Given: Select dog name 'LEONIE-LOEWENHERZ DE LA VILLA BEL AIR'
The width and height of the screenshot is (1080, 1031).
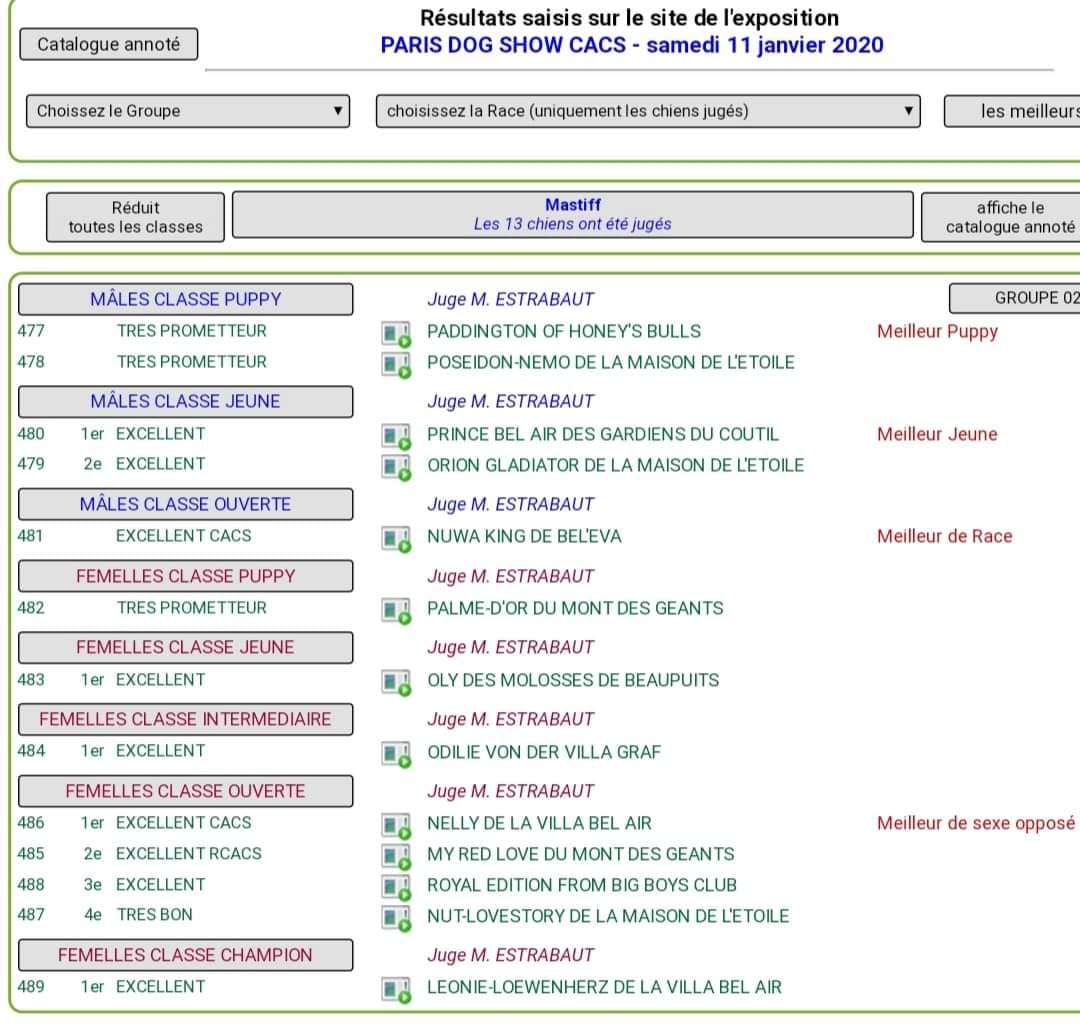Looking at the screenshot, I should coord(605,987).
